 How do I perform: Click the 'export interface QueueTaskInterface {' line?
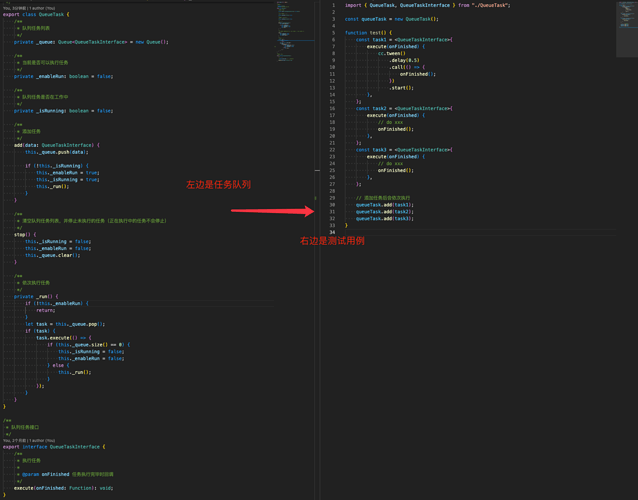click(54, 447)
